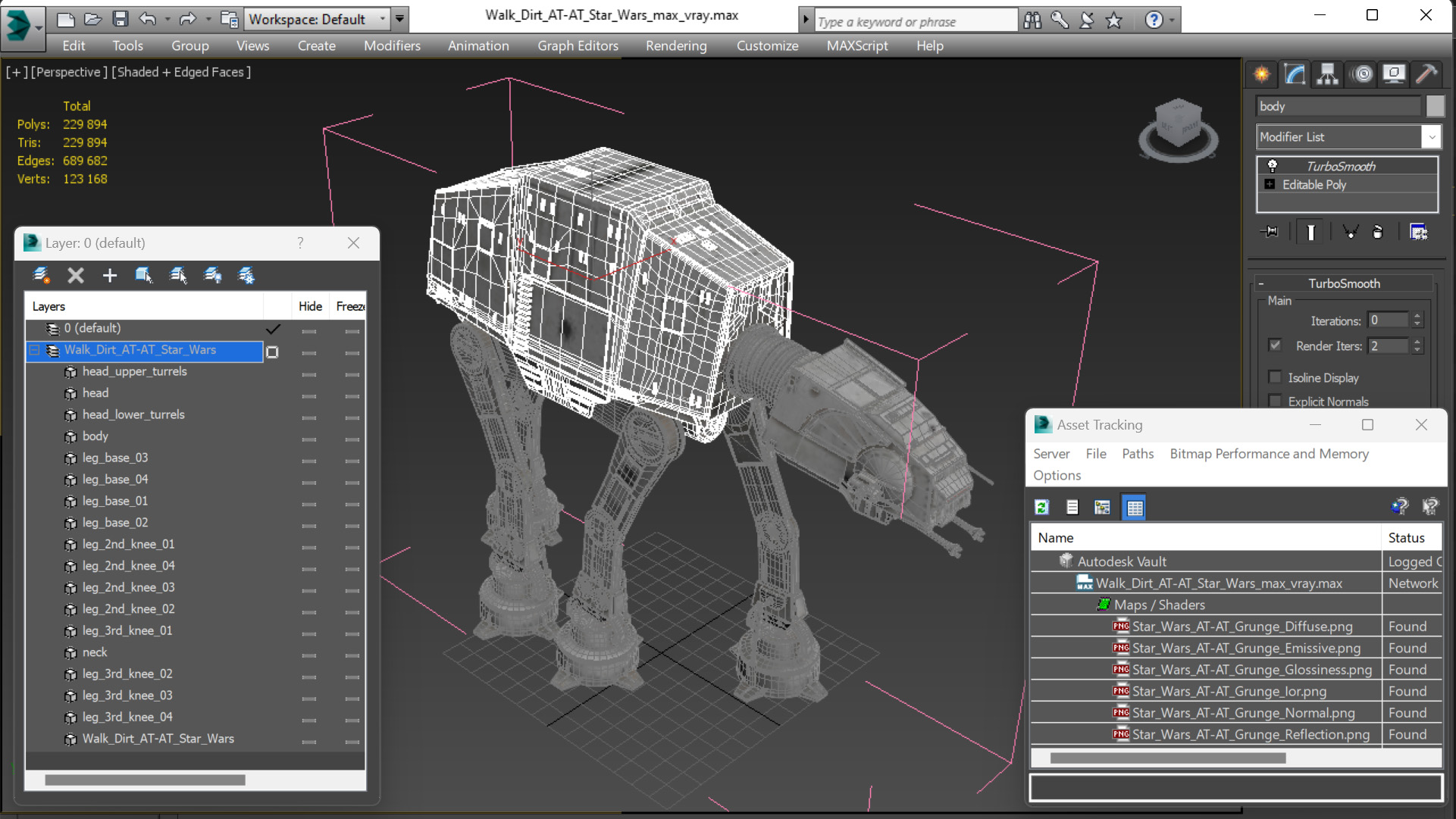Open the Display command panel tab
1456x819 pixels.
tap(1394, 73)
